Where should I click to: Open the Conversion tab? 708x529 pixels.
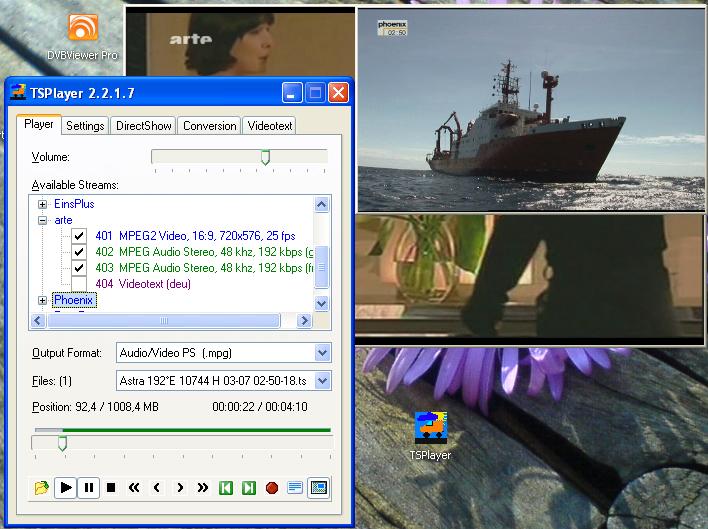[x=210, y=126]
